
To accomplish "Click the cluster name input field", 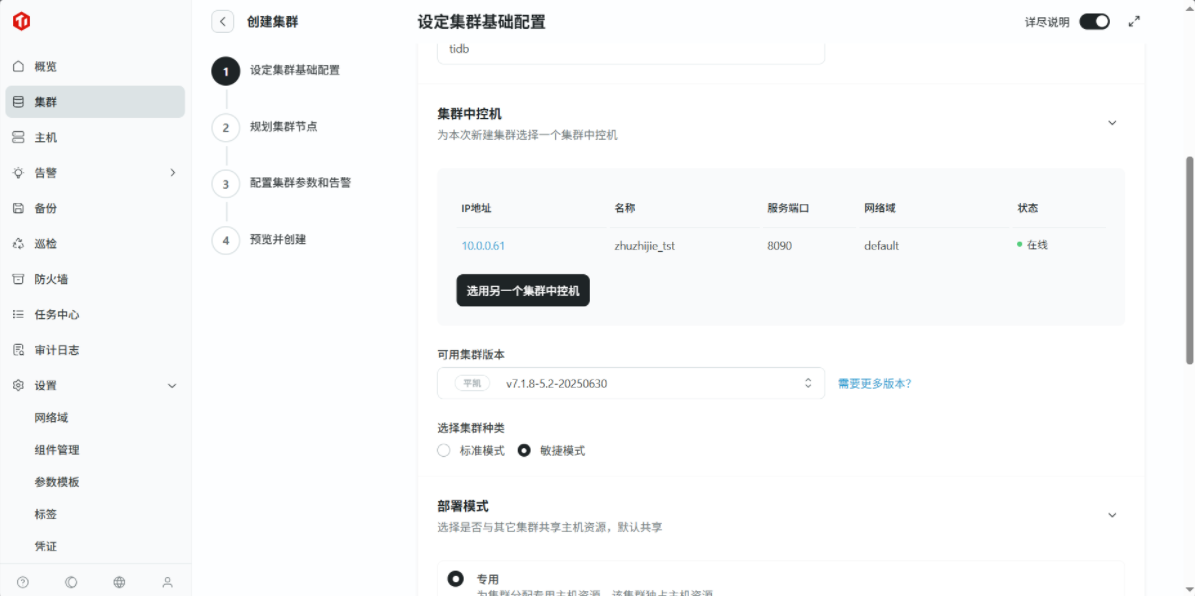I will pyautogui.click(x=630, y=50).
